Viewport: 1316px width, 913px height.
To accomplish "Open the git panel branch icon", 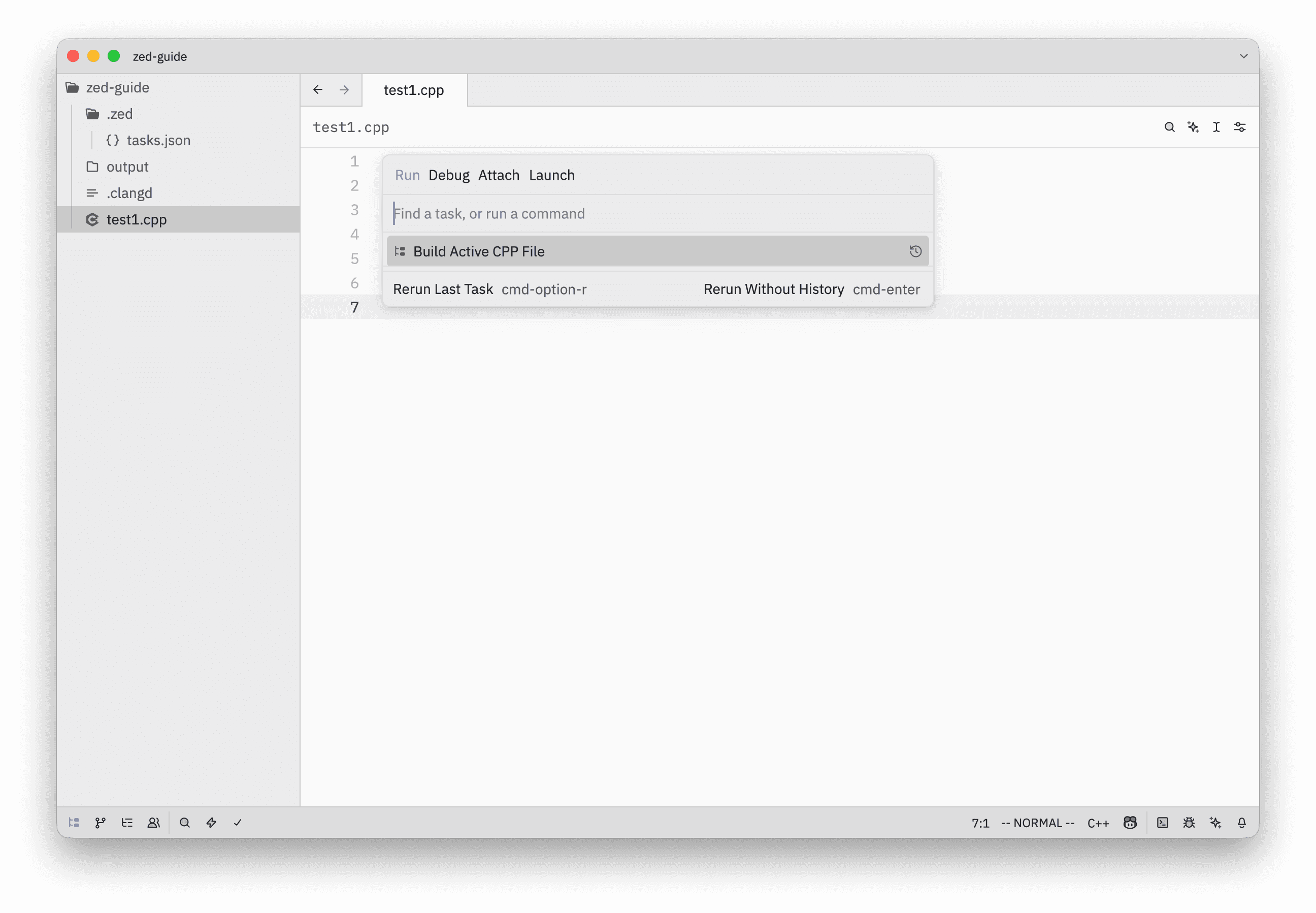I will tap(101, 823).
